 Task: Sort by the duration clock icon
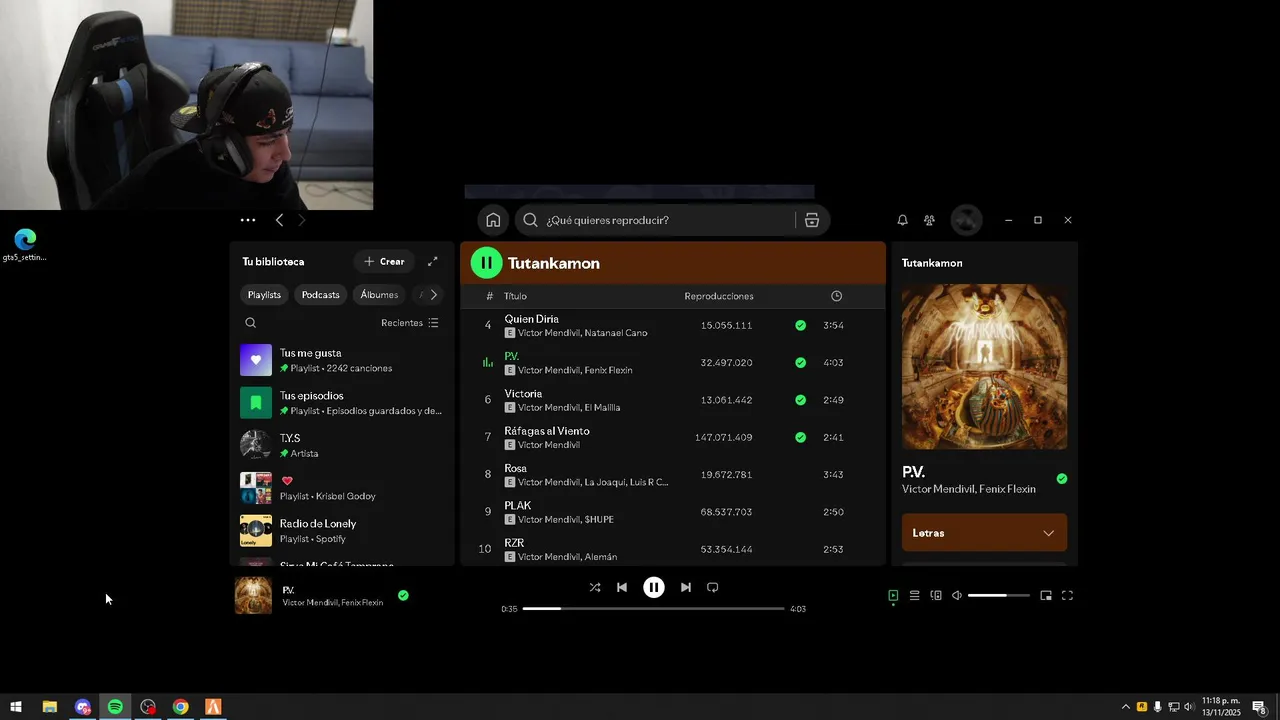(x=836, y=296)
